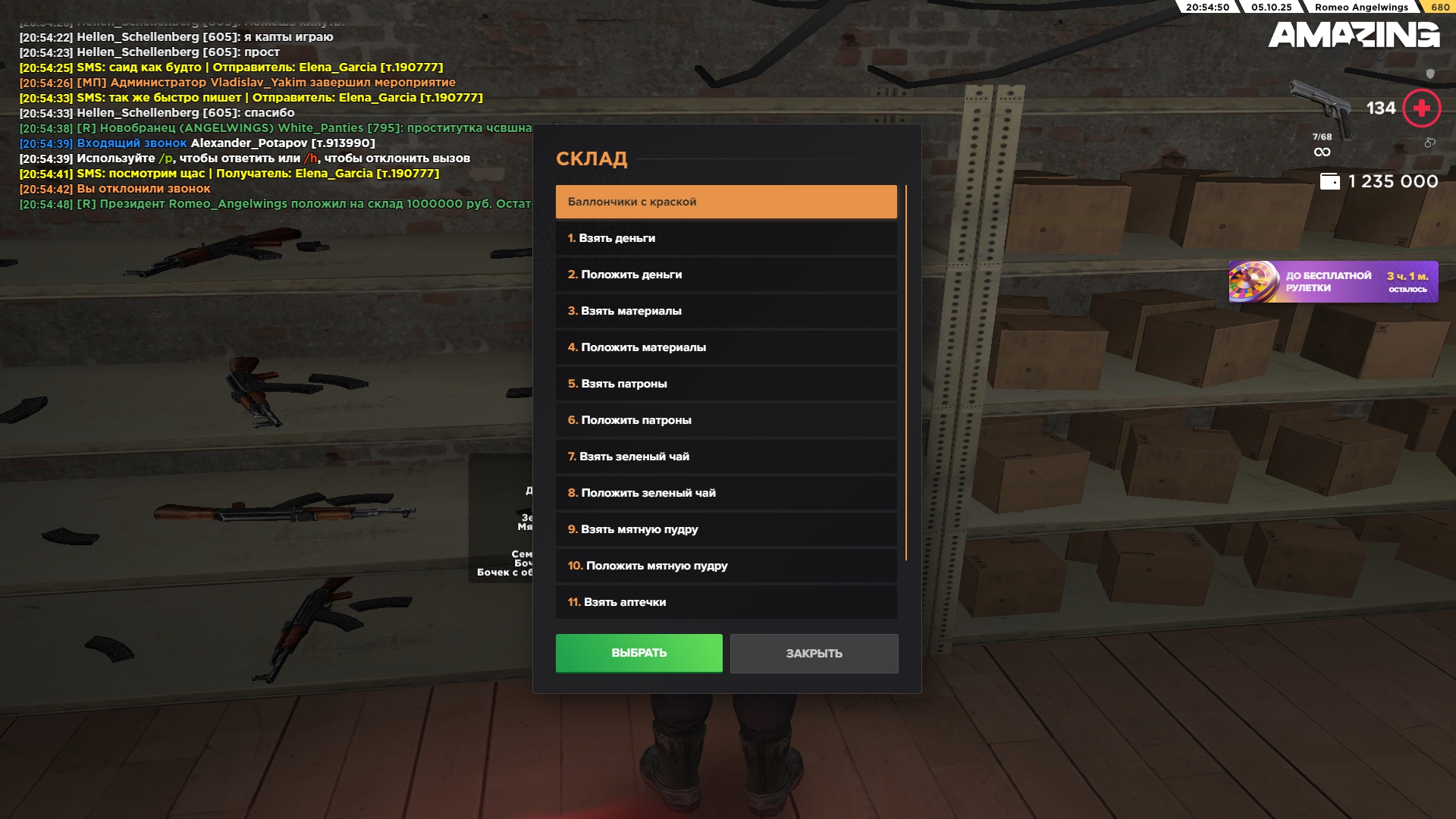Click the red health cross icon
The width and height of the screenshot is (1456, 819).
click(1421, 108)
